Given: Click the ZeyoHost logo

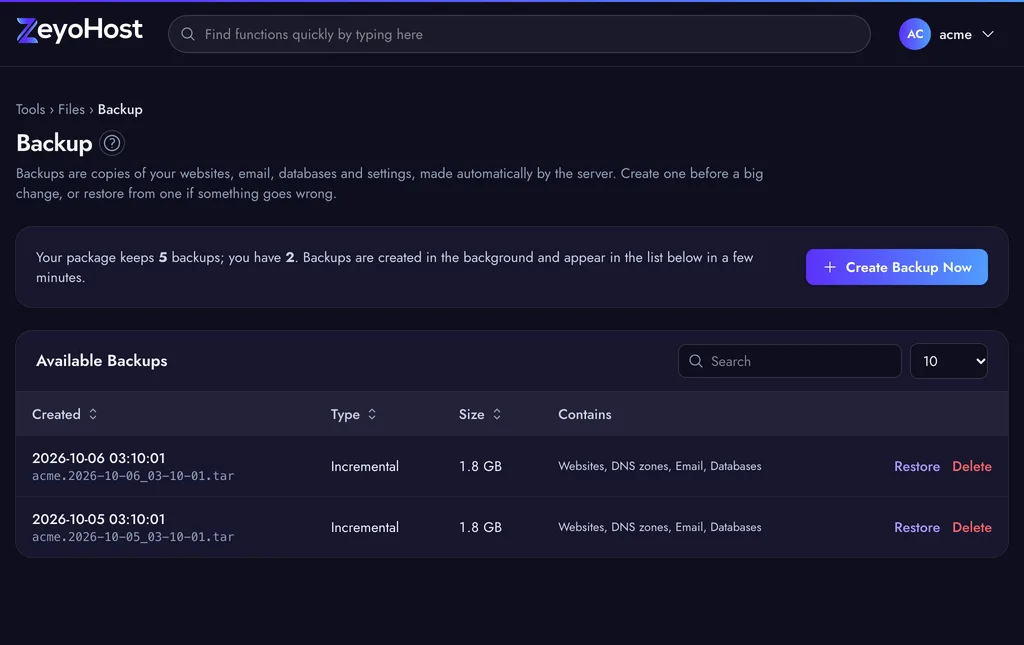Looking at the screenshot, I should [79, 30].
